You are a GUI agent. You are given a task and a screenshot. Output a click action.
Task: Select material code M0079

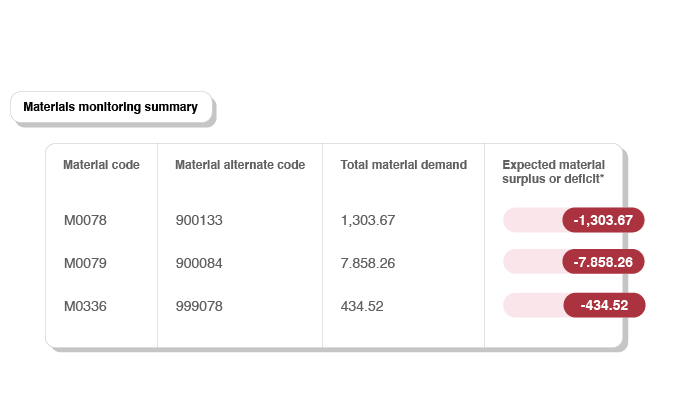85,263
